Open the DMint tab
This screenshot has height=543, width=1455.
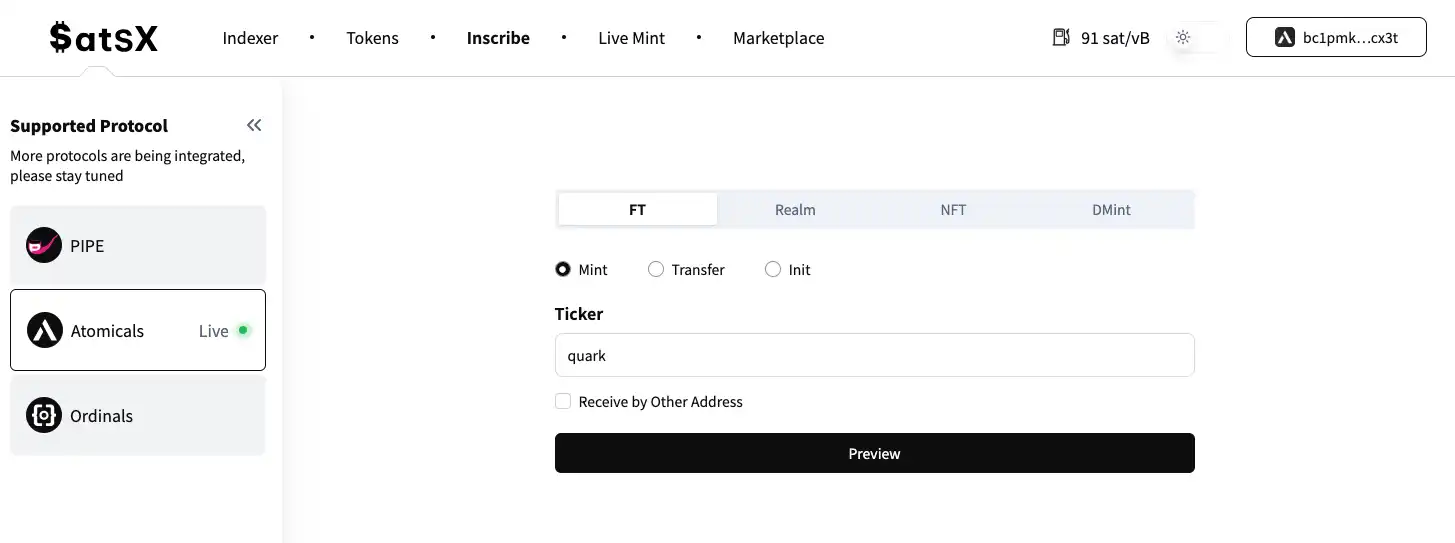[x=1111, y=210]
